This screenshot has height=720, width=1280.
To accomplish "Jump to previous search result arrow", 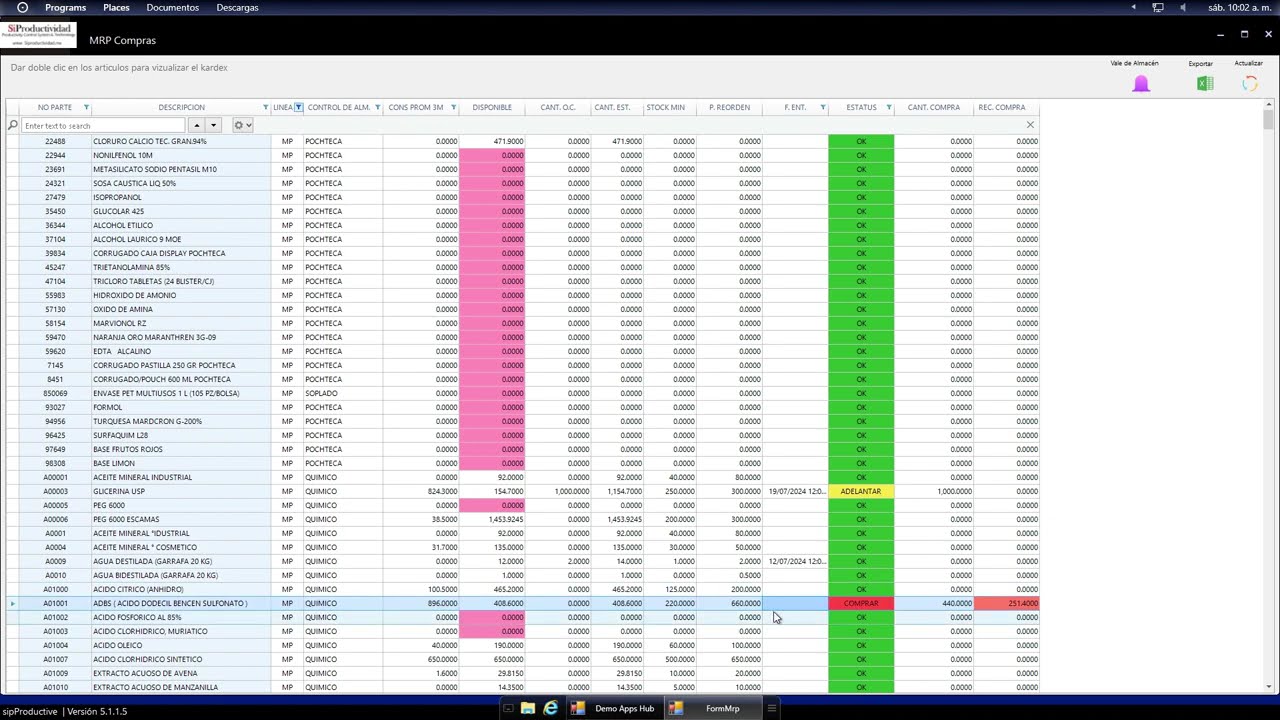I will (197, 125).
